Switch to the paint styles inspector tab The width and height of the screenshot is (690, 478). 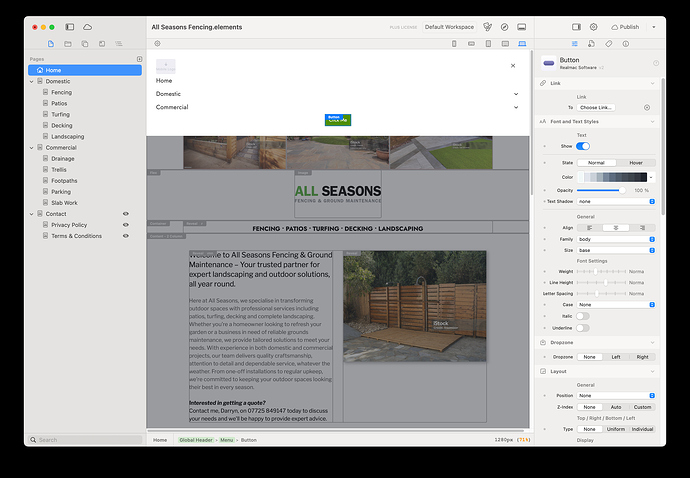point(591,44)
